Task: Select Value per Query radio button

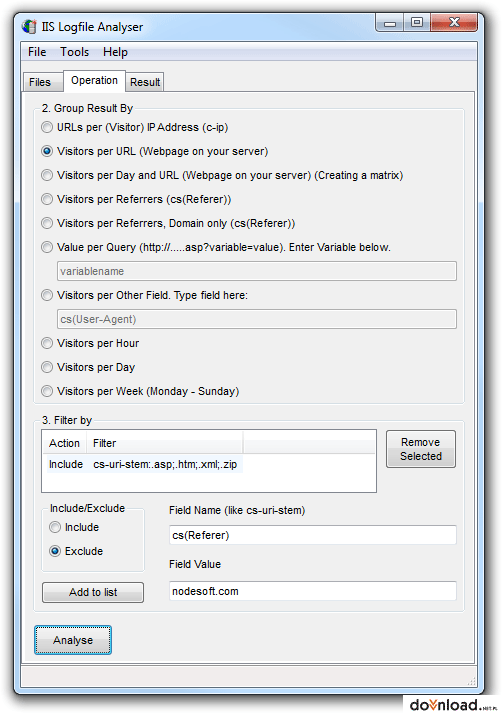Action: 47,247
